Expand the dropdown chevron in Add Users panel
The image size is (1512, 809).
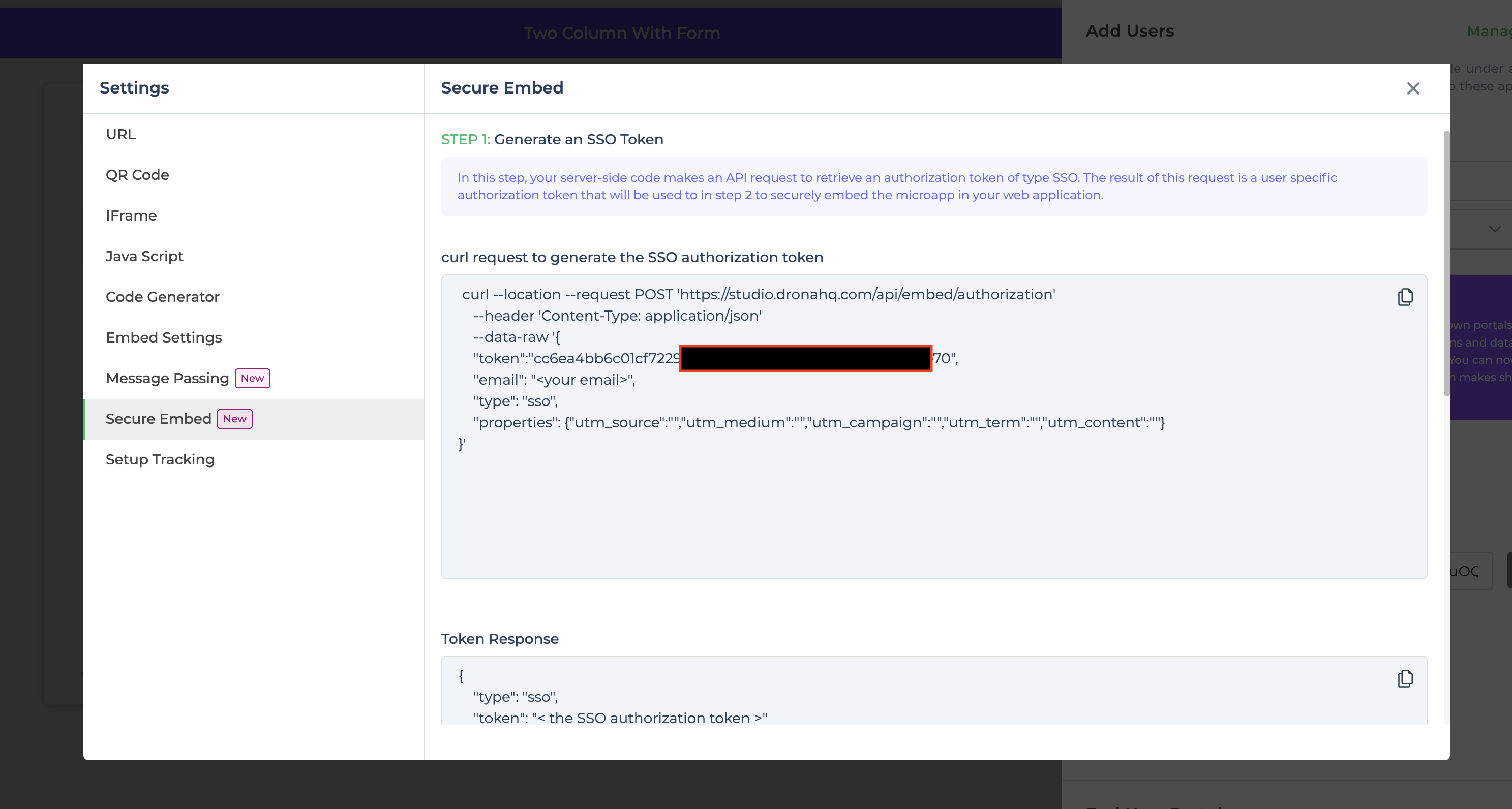point(1494,229)
